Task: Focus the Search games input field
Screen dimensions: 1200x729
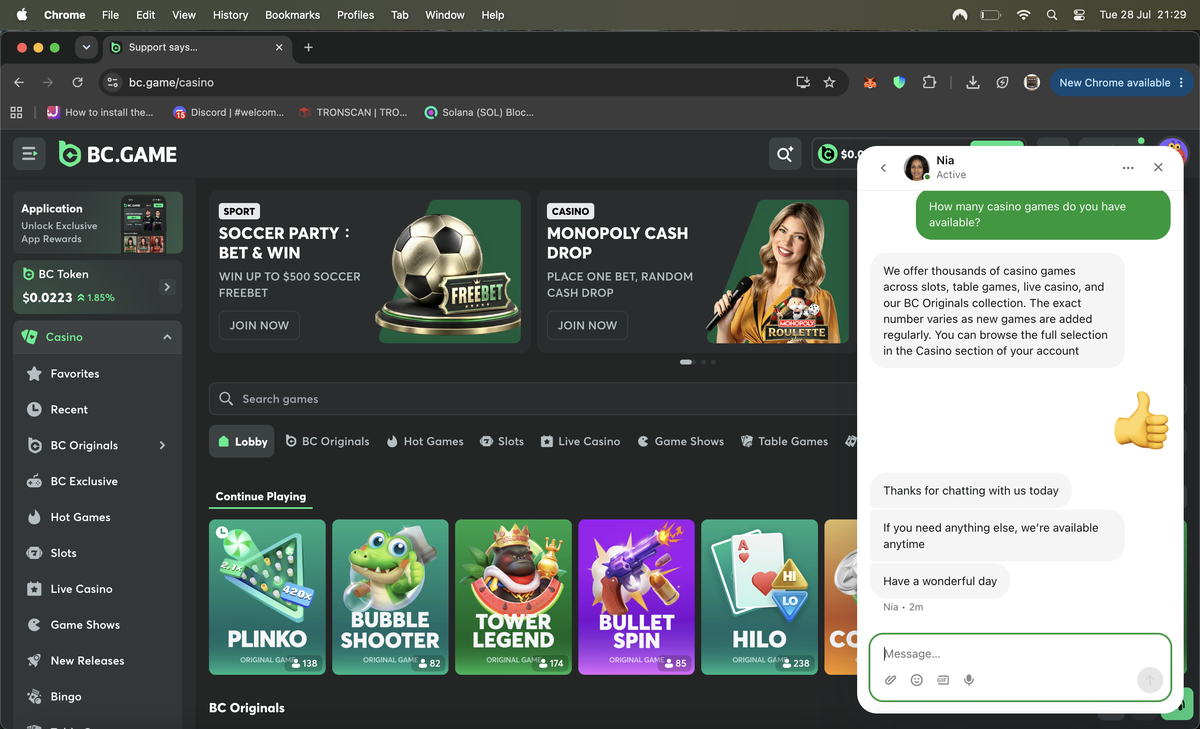Action: (x=533, y=399)
